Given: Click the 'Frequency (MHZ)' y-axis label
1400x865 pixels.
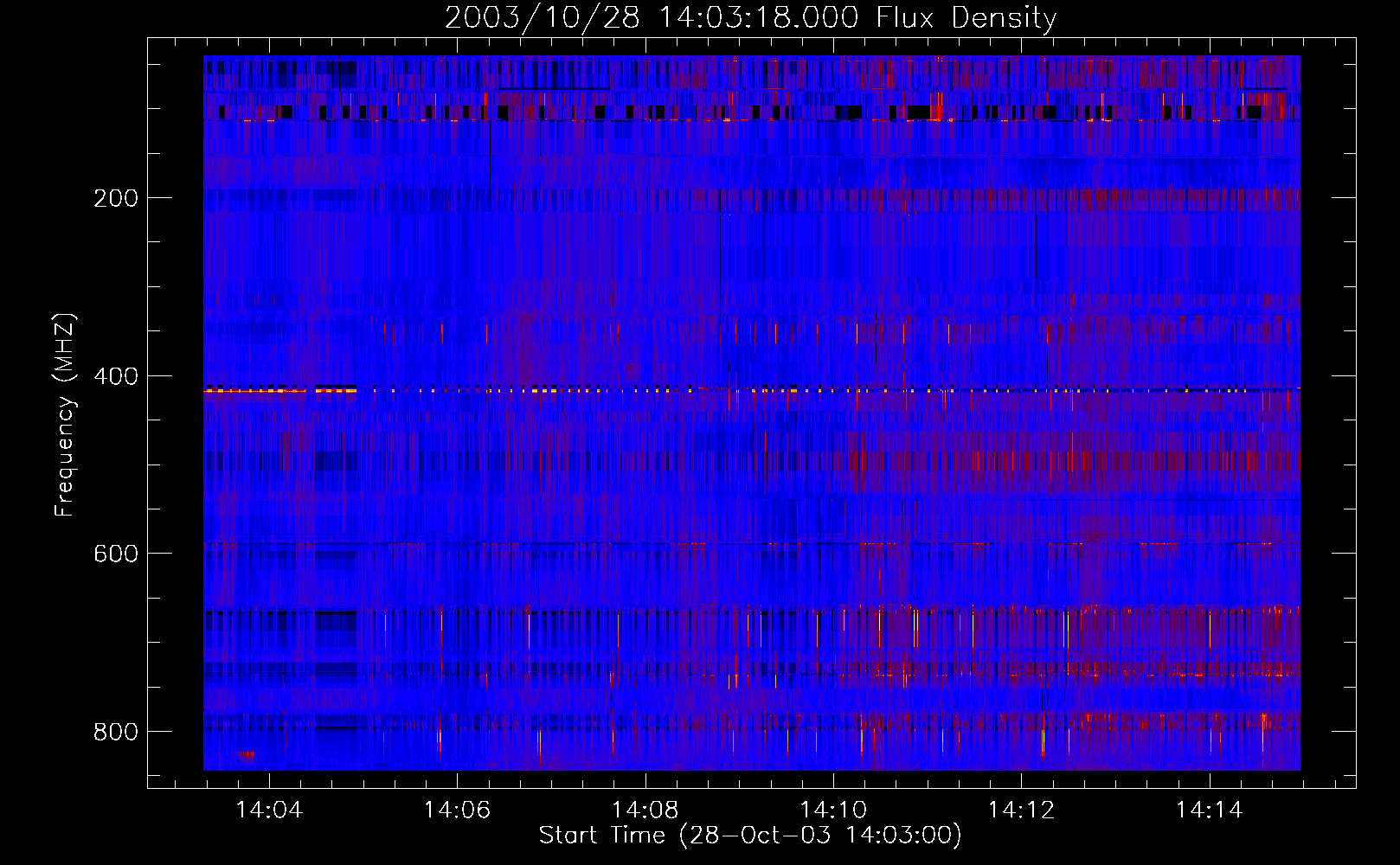Looking at the screenshot, I should pos(64,415).
